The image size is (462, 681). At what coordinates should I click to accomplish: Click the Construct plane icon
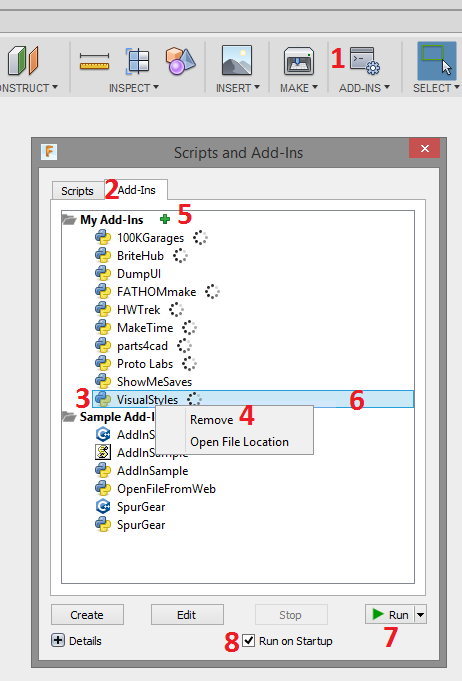(x=23, y=61)
